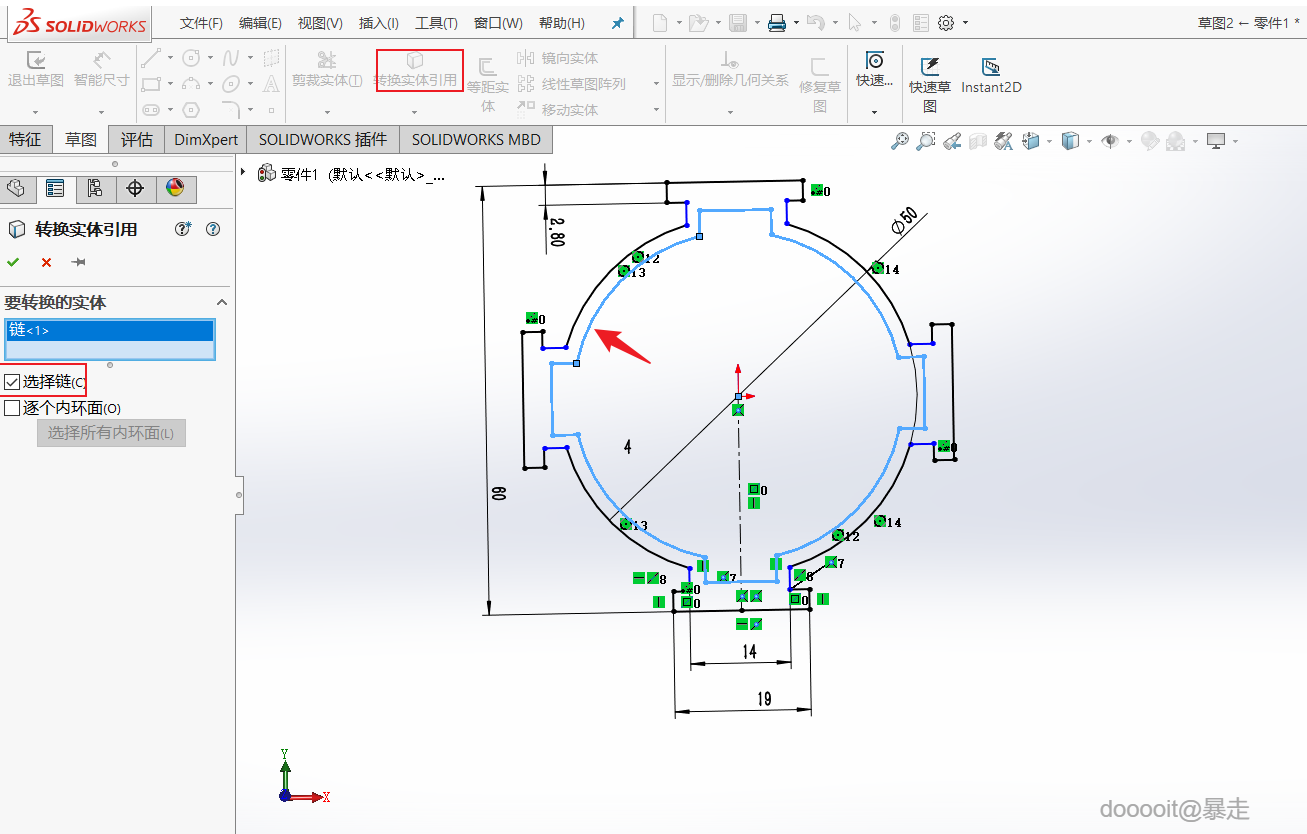Toggle the hide/show items eye icon

point(1110,141)
